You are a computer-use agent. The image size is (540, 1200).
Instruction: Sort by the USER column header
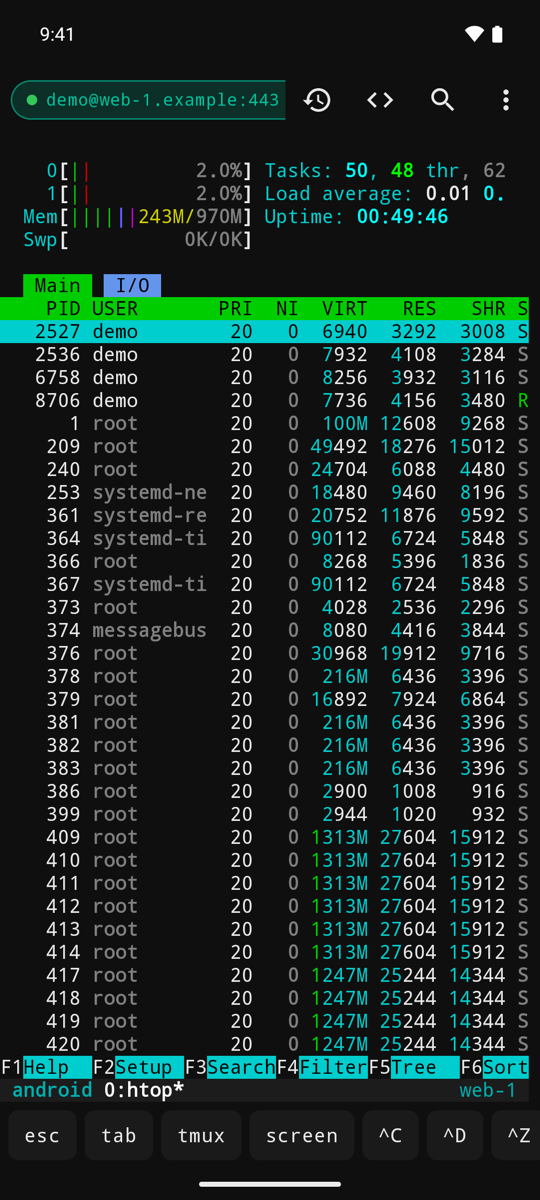click(115, 309)
